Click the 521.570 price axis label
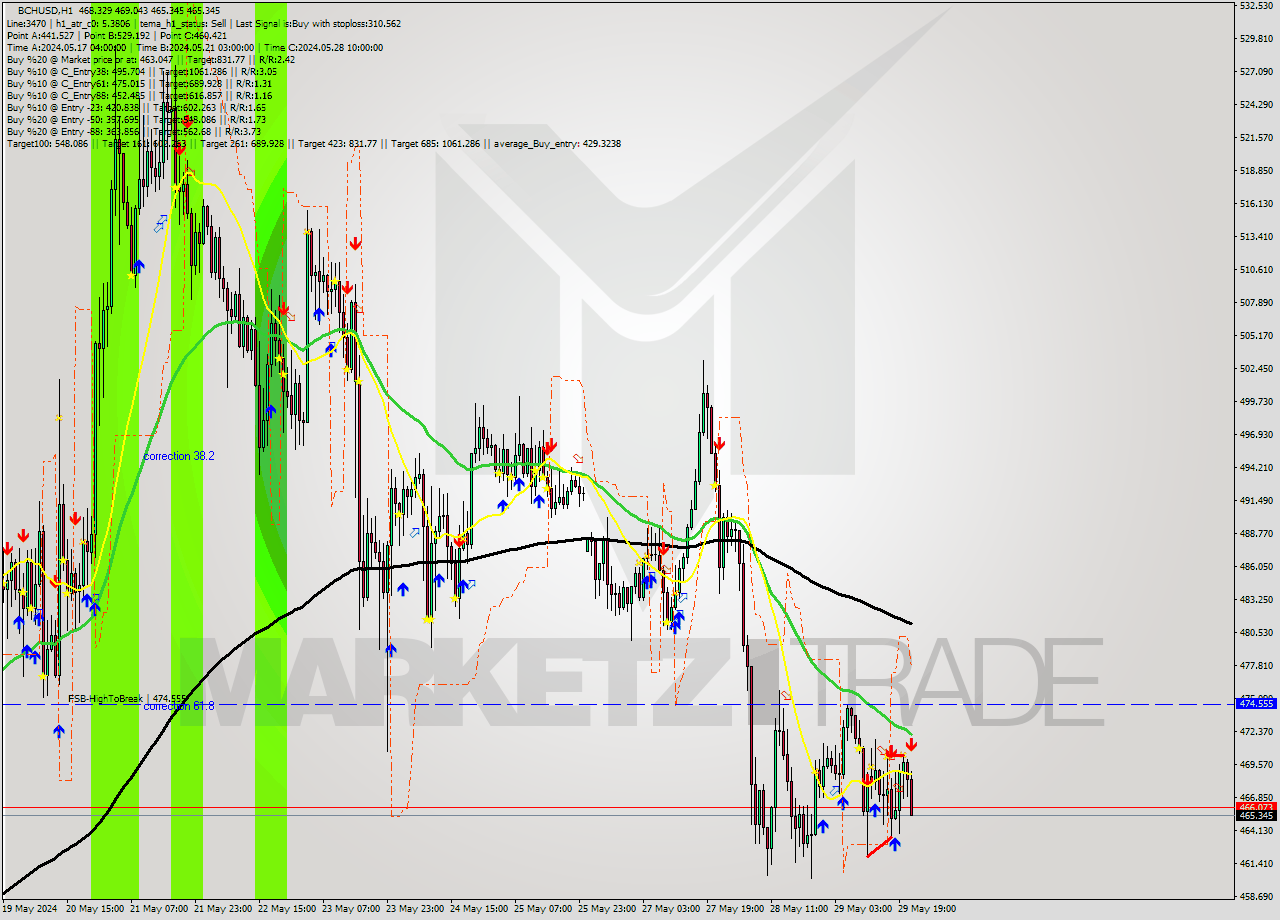This screenshot has width=1280, height=920. [1256, 137]
